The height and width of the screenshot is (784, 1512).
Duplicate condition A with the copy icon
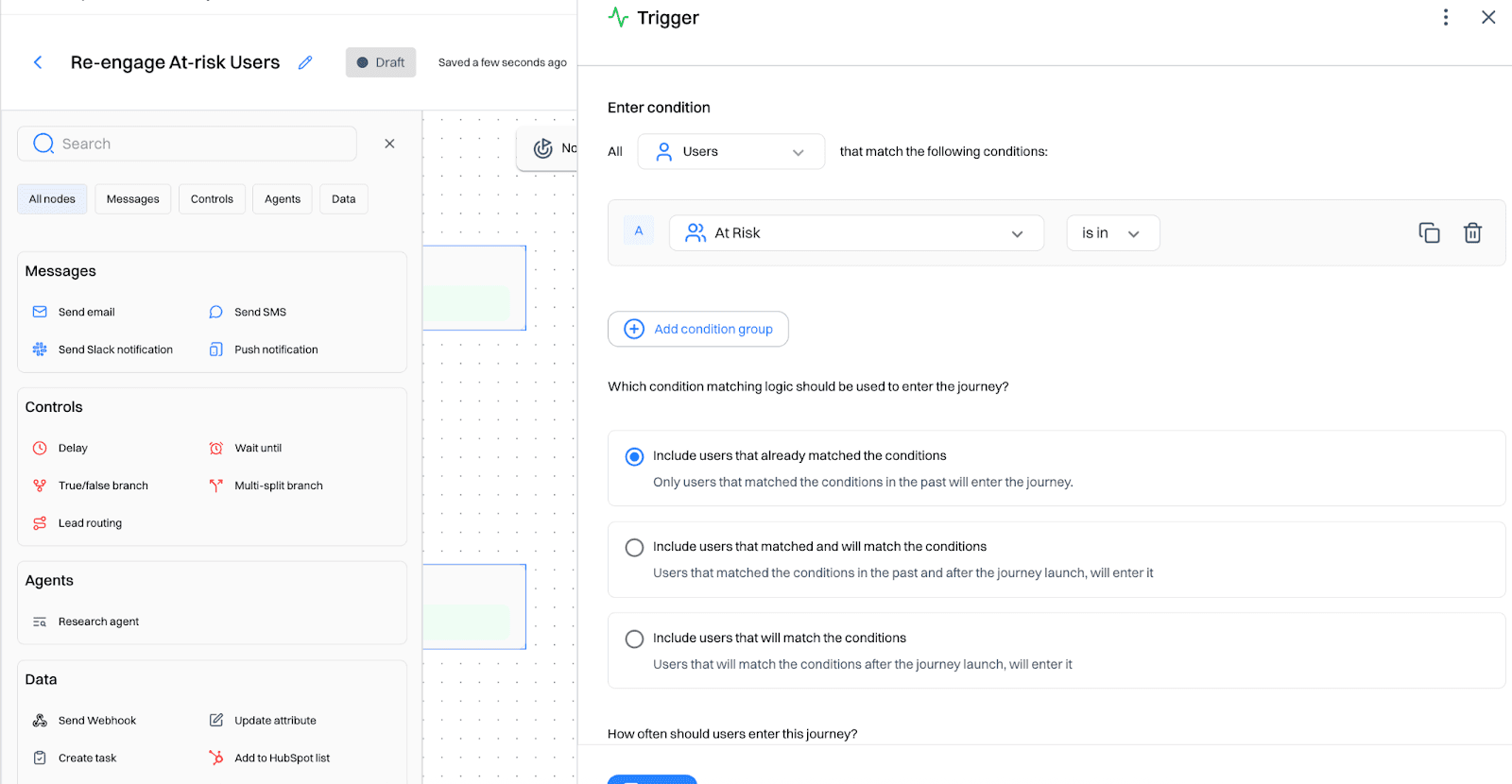[x=1429, y=232]
